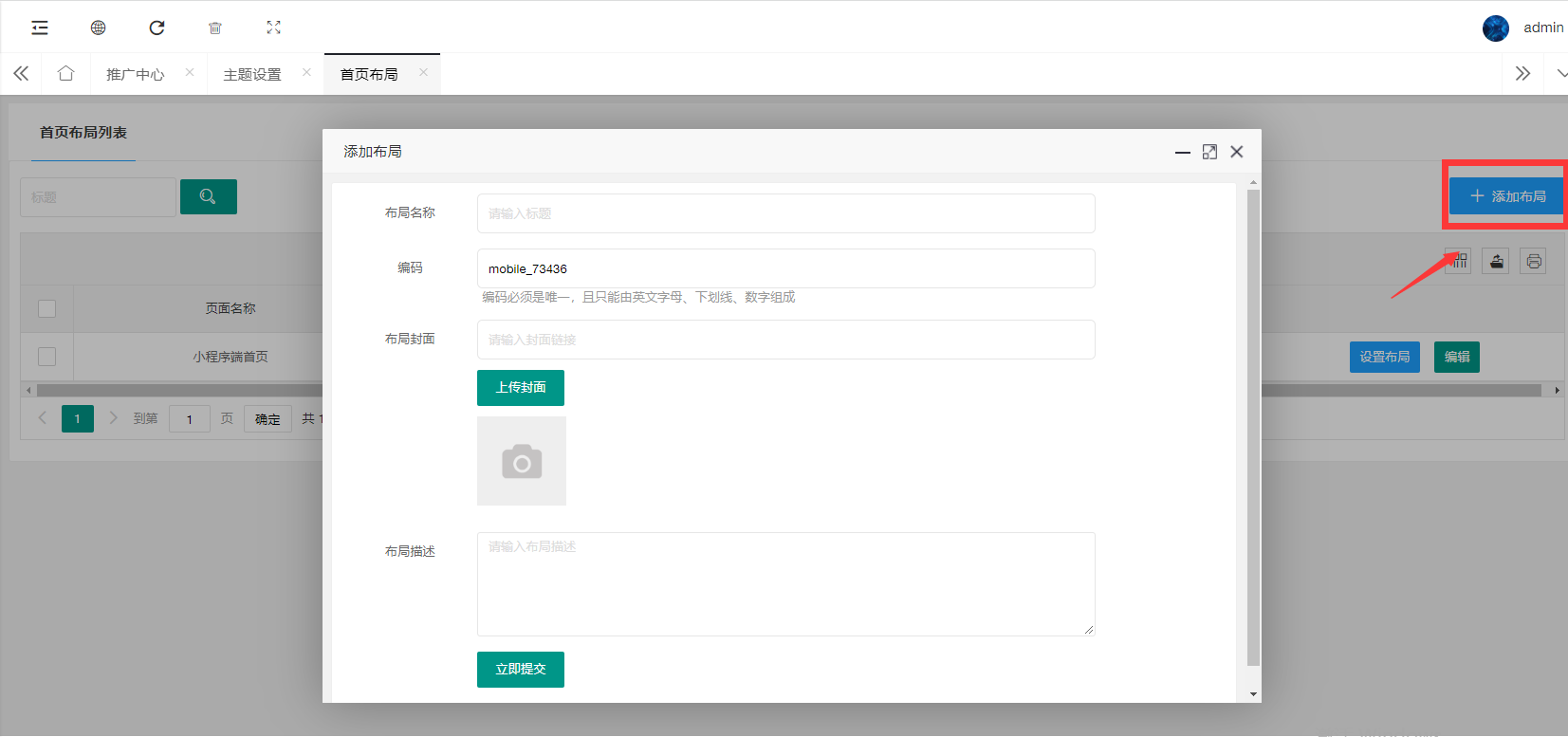Toggle the select-all header checkbox
This screenshot has height=737, width=1568.
(46, 308)
